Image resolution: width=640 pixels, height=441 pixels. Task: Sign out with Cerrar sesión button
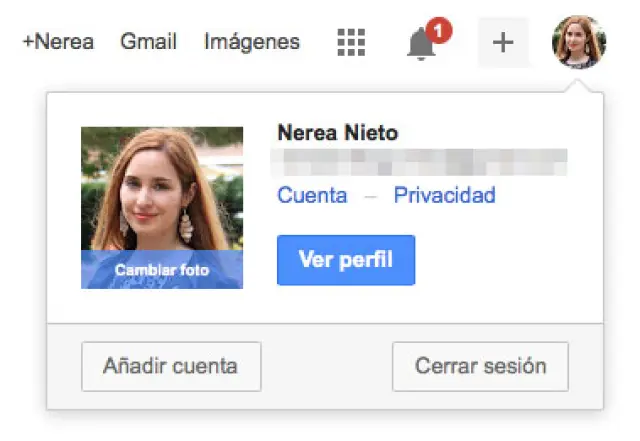(480, 366)
